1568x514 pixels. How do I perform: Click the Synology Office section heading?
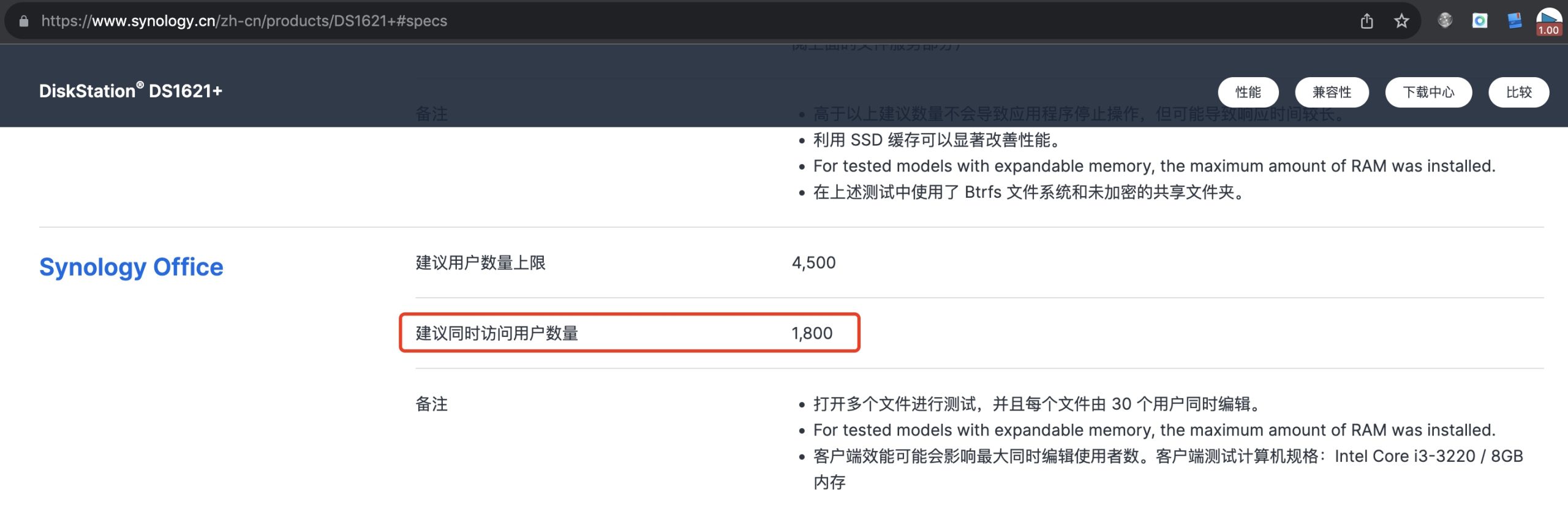click(131, 267)
